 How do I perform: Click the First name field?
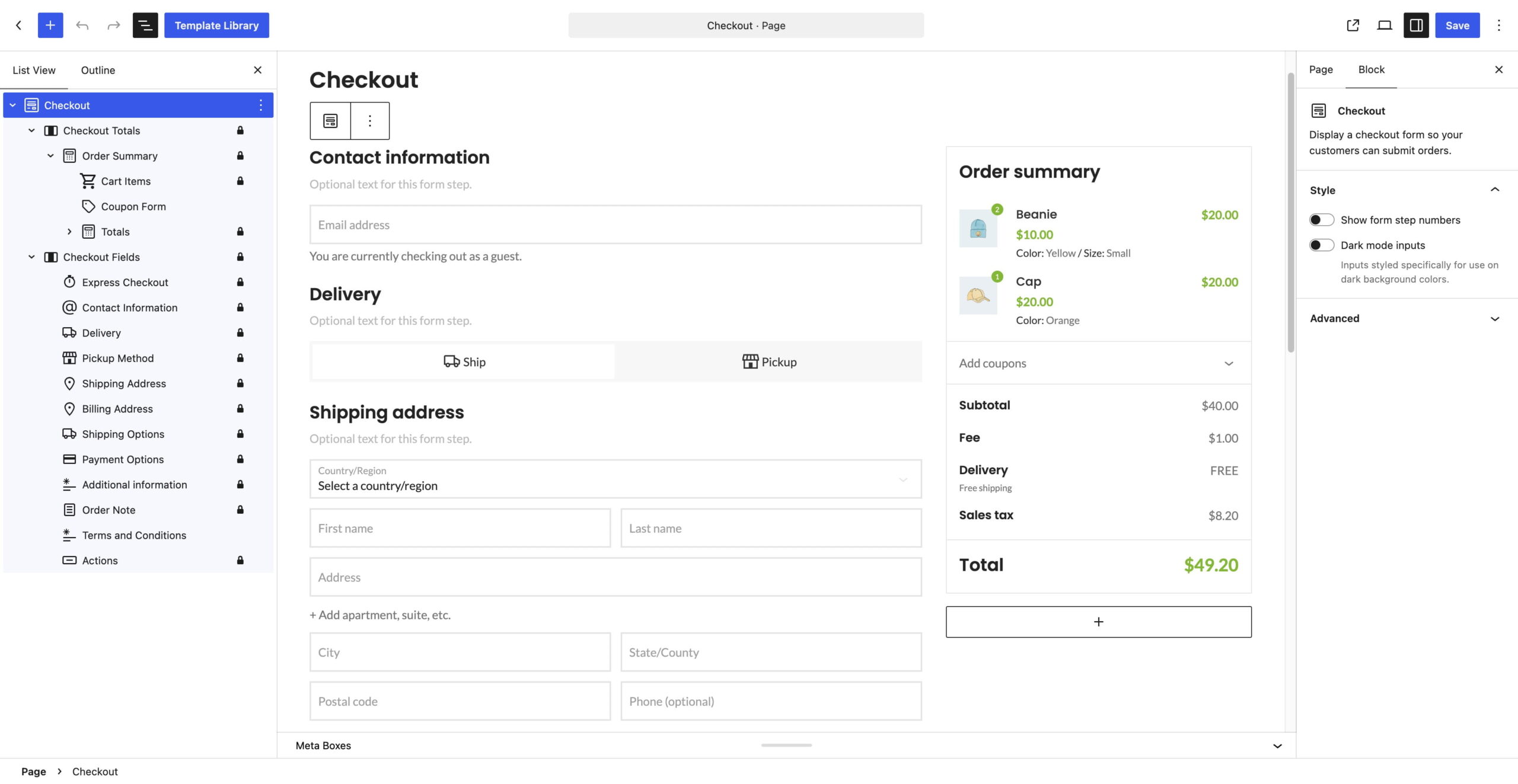[460, 528]
